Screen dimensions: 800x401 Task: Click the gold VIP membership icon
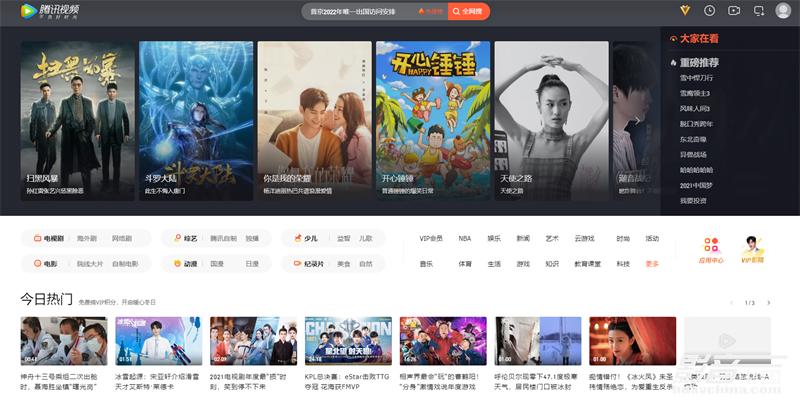(685, 10)
